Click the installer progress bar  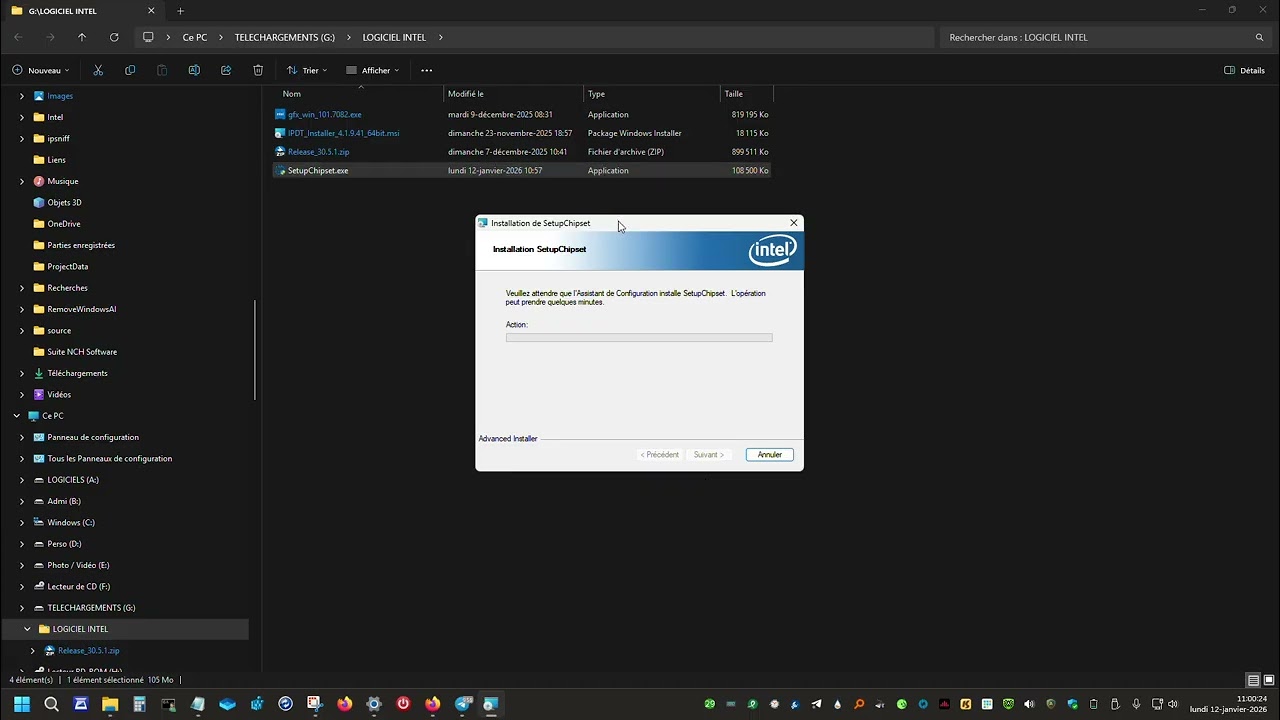tap(639, 338)
